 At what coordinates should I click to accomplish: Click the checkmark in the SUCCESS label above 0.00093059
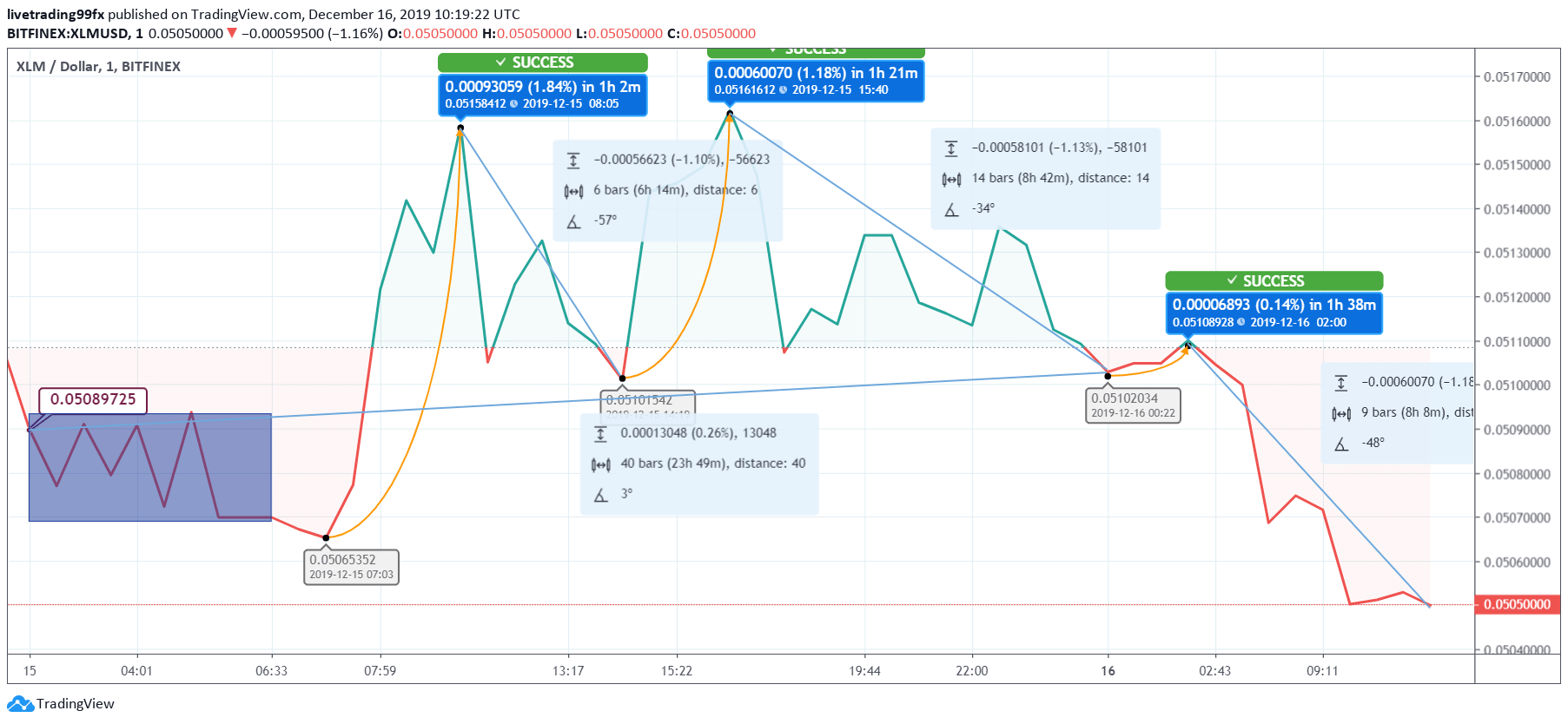tap(500, 63)
